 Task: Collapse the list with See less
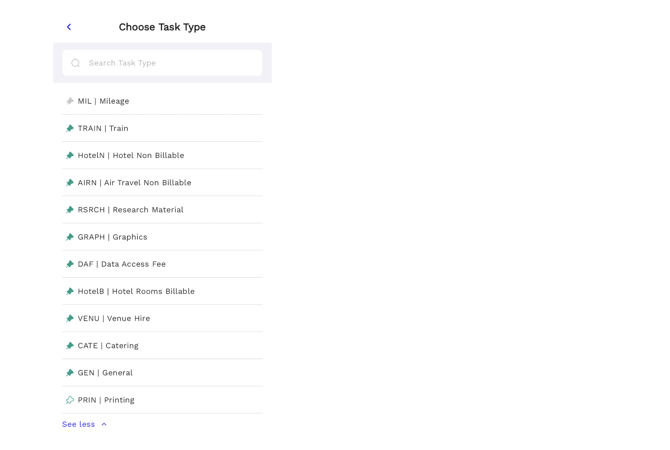click(79, 424)
